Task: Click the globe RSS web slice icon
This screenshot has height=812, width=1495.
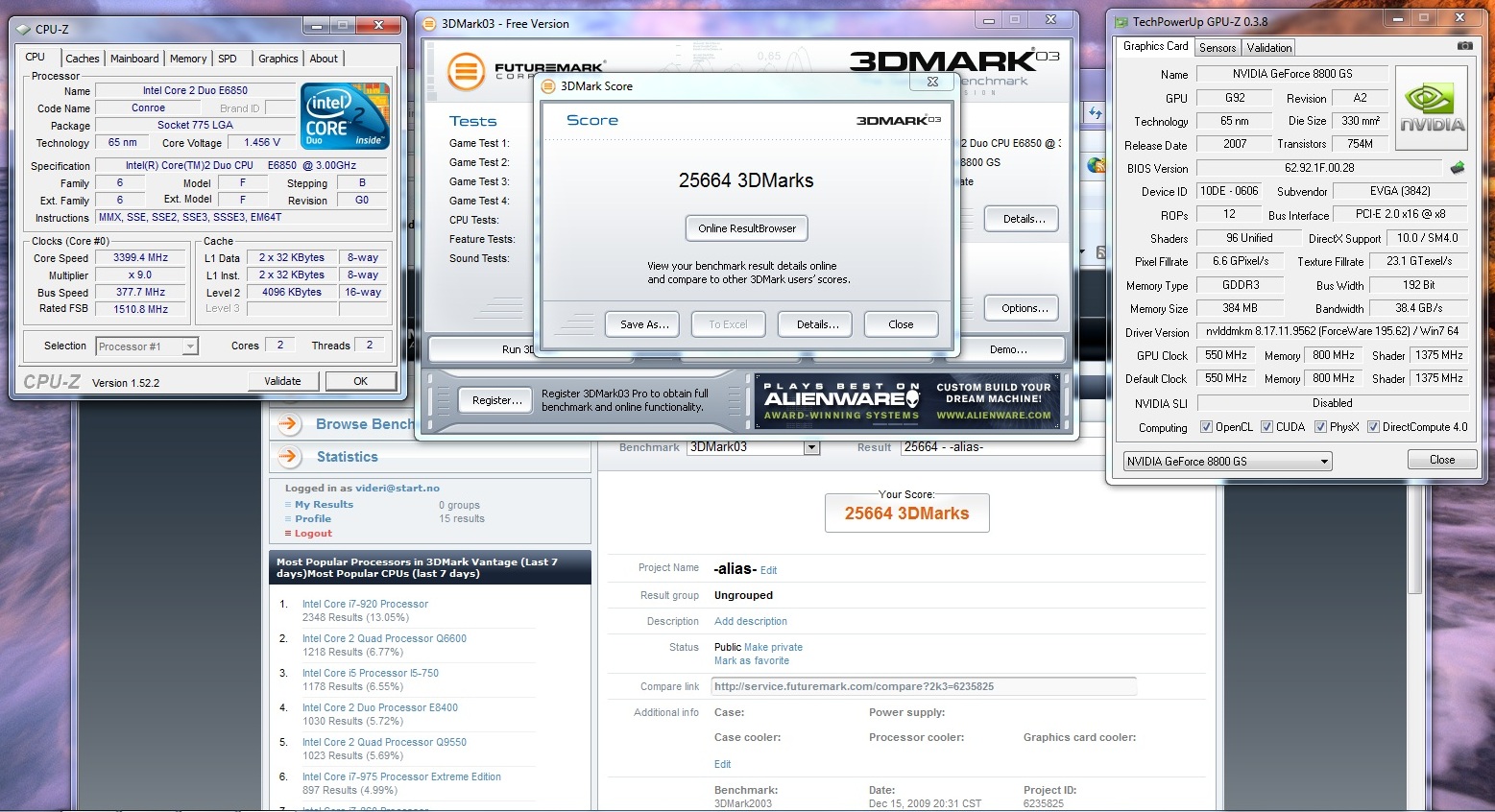Action: coord(1095,165)
